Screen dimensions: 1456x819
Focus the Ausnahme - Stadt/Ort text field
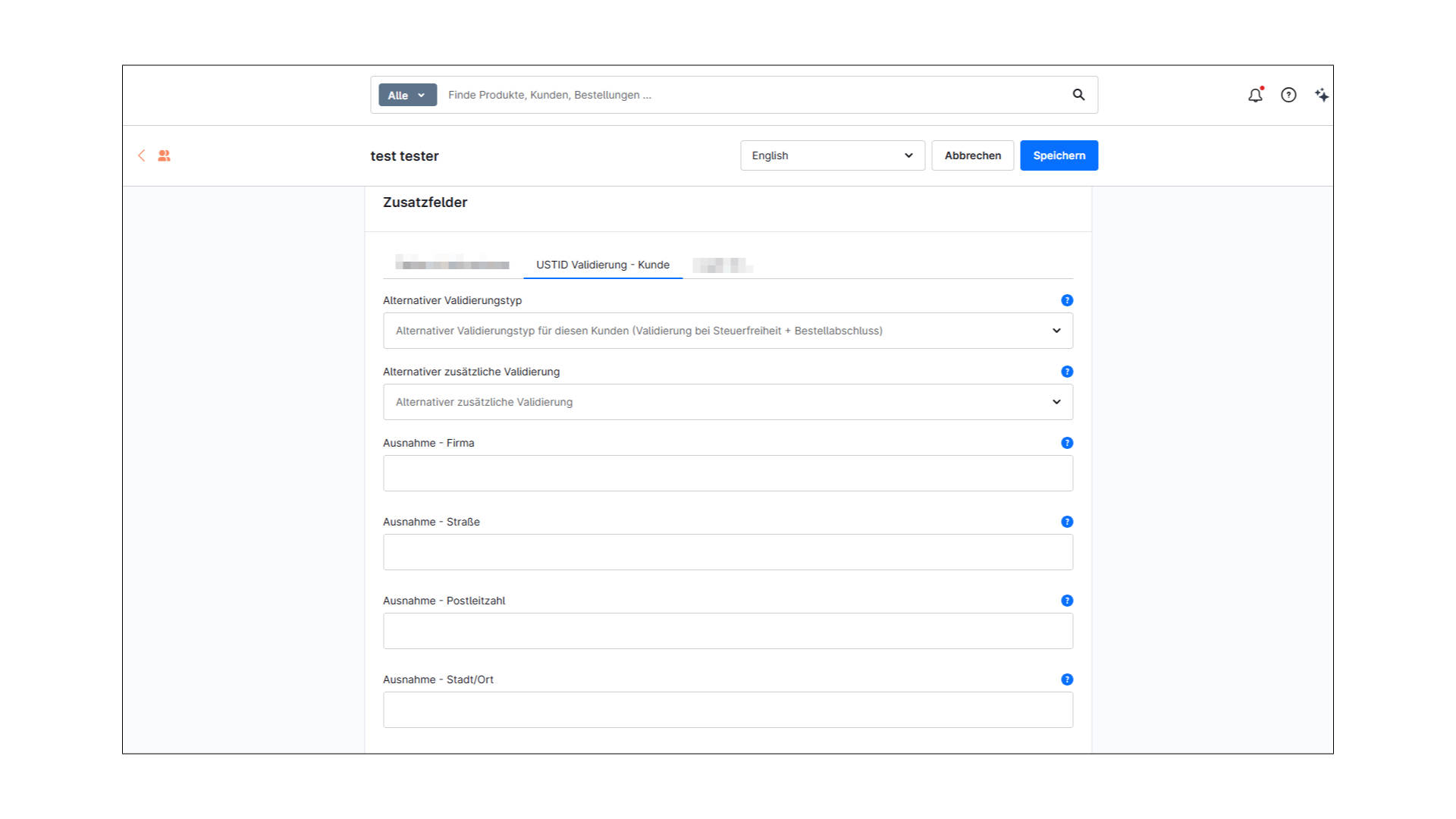[x=727, y=710]
